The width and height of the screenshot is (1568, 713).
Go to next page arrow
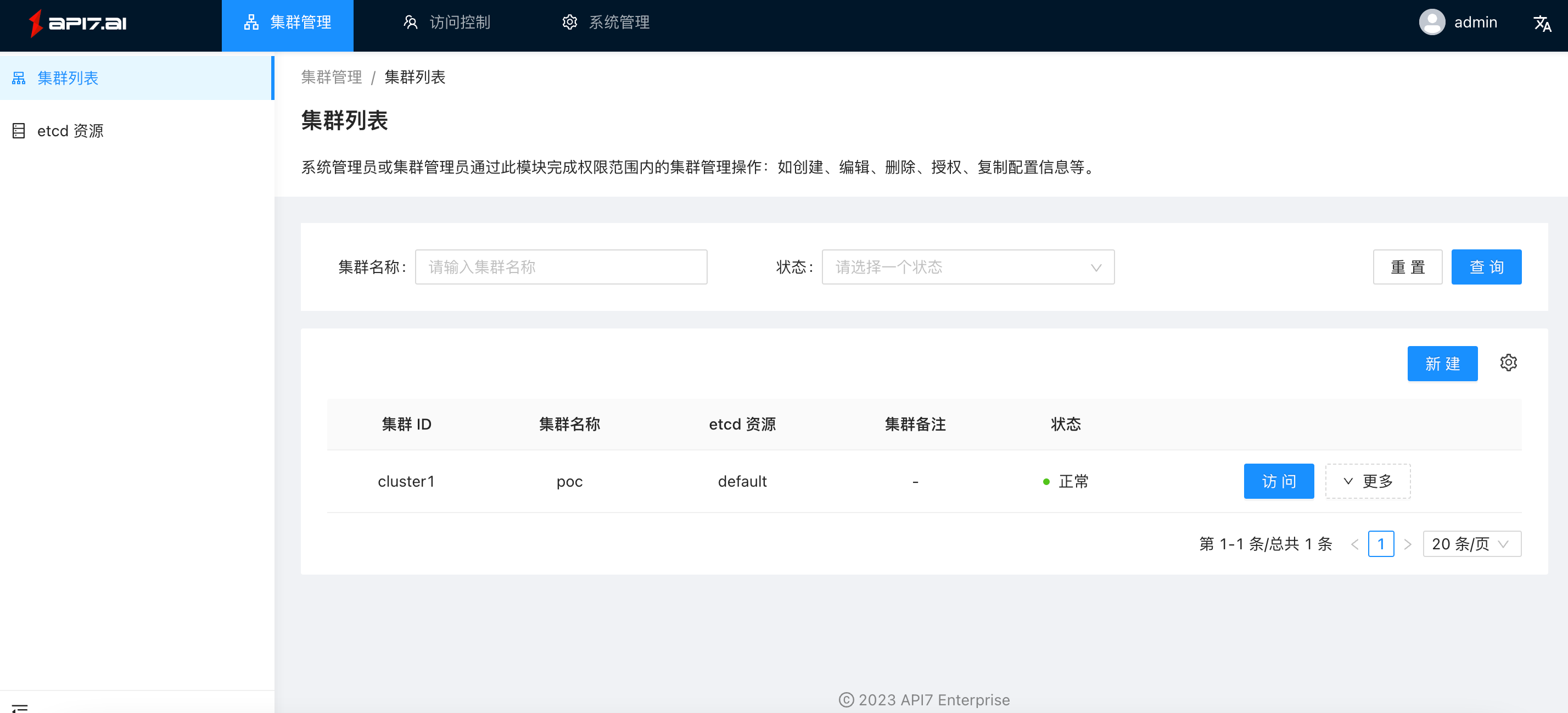click(1407, 544)
